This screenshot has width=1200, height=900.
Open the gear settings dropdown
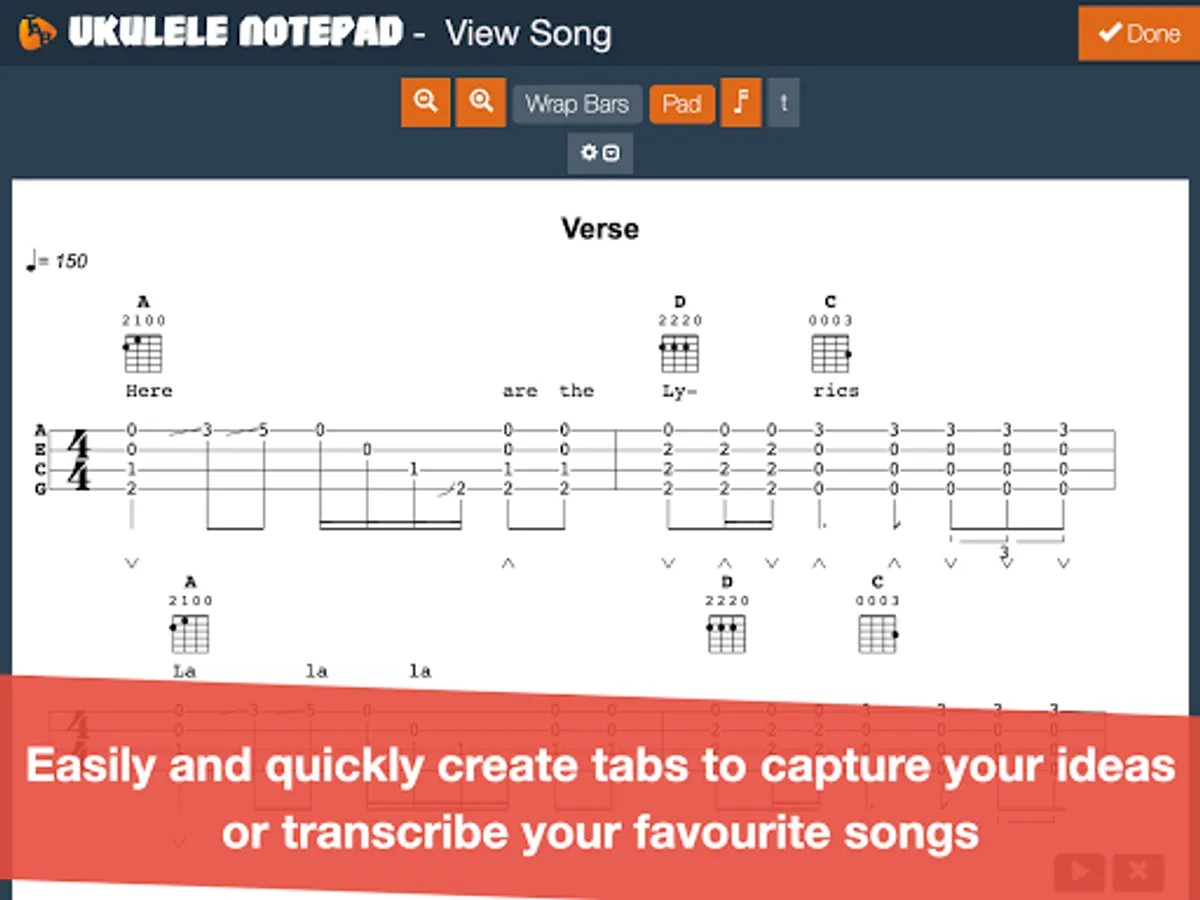coord(600,153)
